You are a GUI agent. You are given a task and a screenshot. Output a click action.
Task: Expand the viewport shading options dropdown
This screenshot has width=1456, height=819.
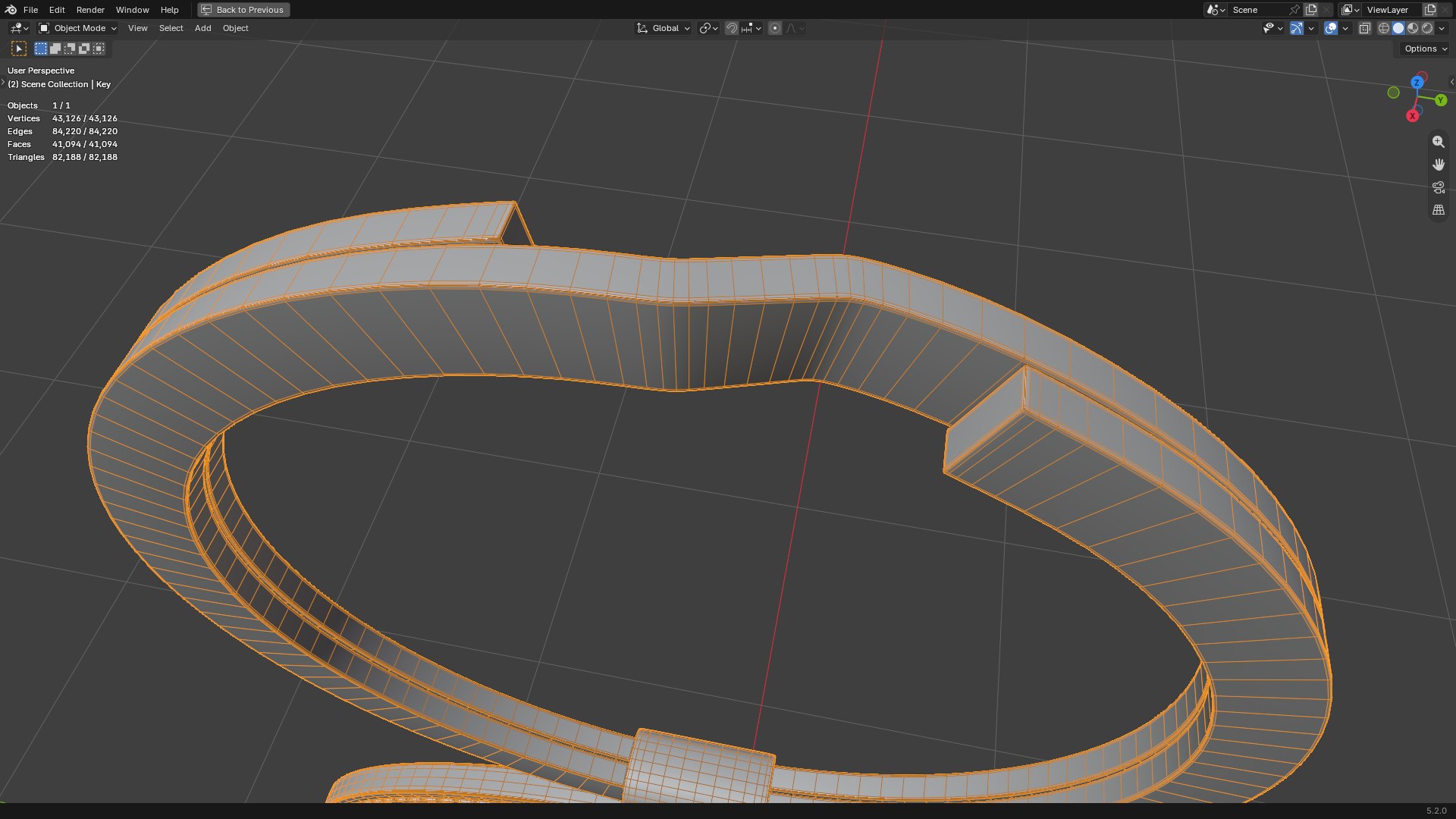tap(1442, 28)
